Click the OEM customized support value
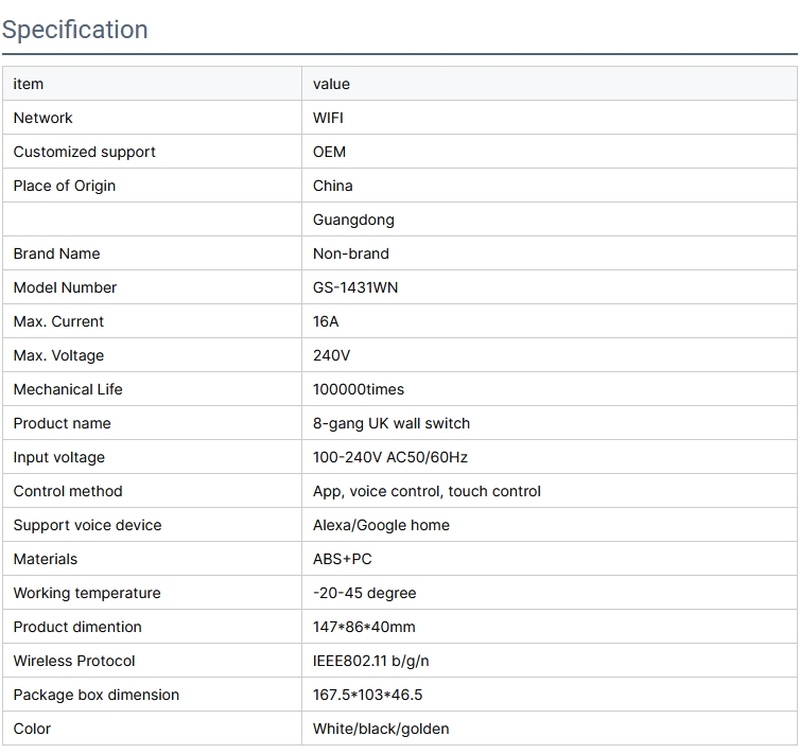The image size is (800, 754). click(329, 152)
